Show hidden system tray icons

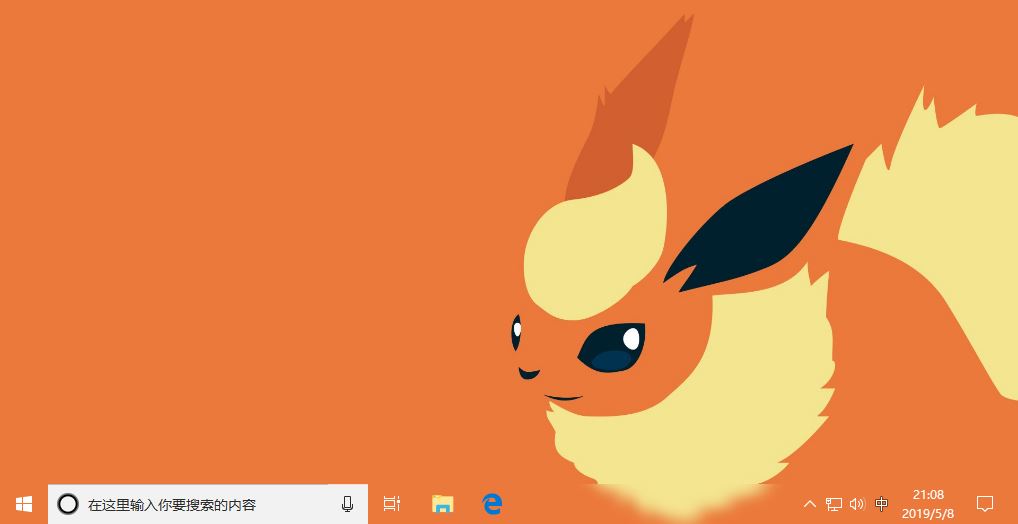(810, 504)
